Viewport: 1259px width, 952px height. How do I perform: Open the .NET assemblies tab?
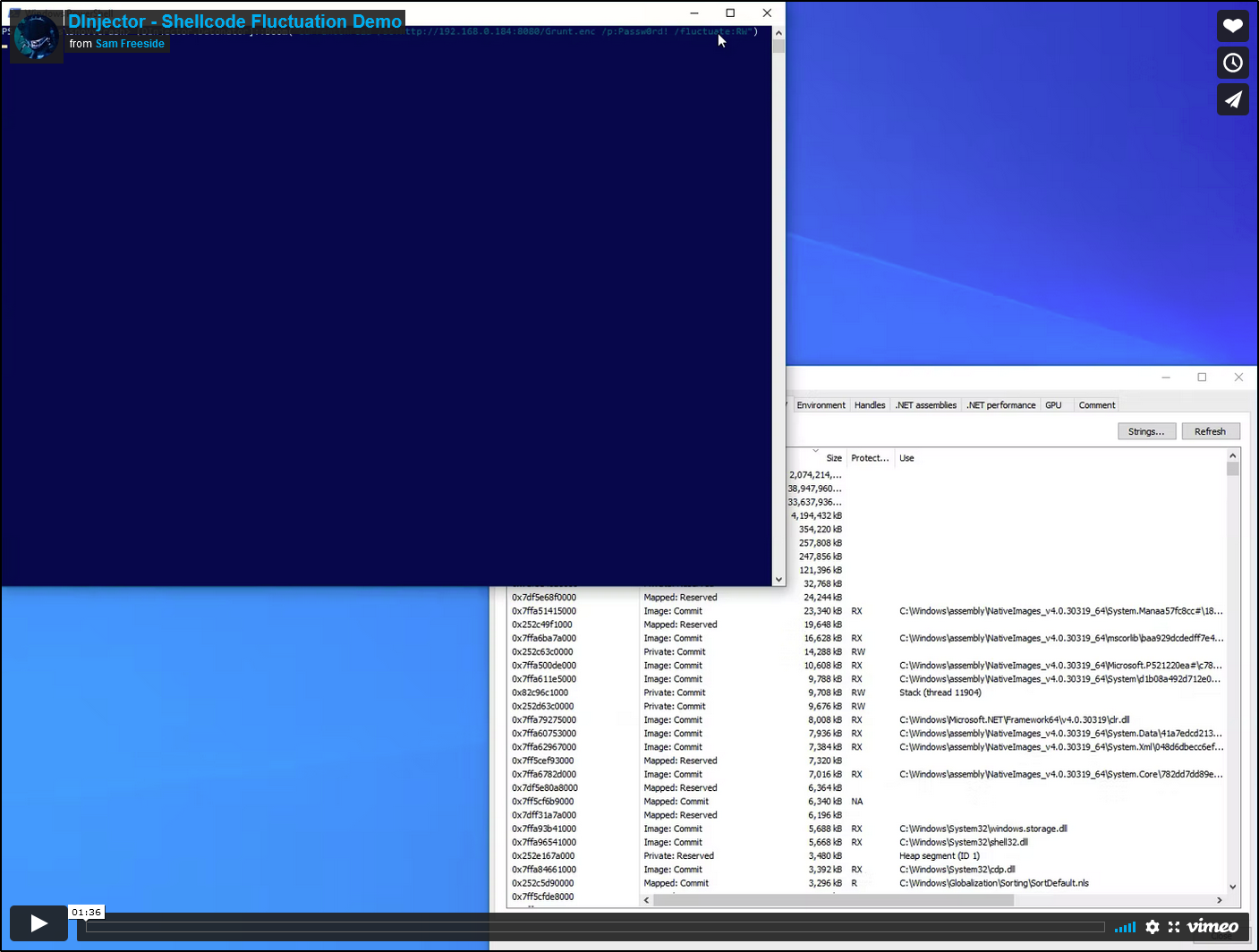(925, 405)
